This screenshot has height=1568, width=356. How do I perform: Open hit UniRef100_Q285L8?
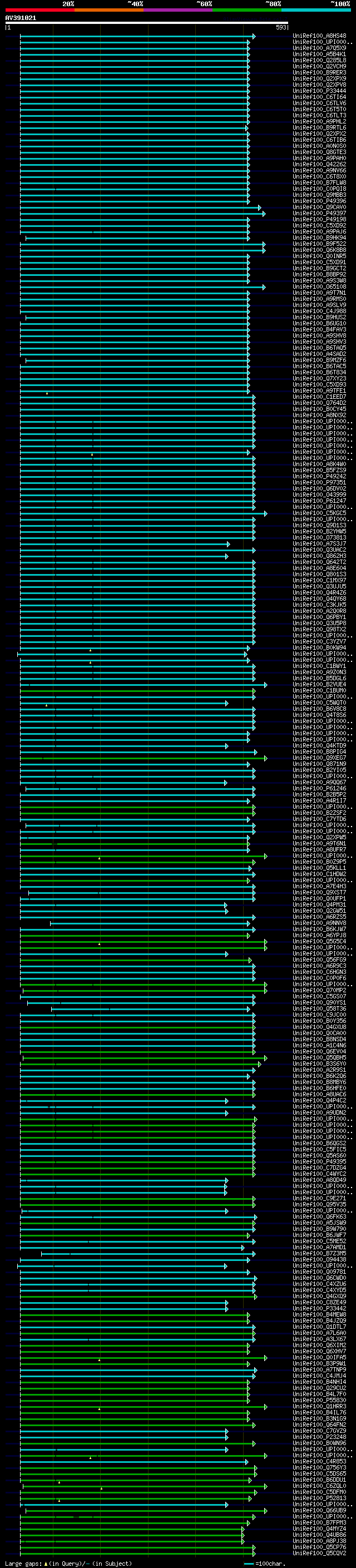pyautogui.click(x=319, y=60)
